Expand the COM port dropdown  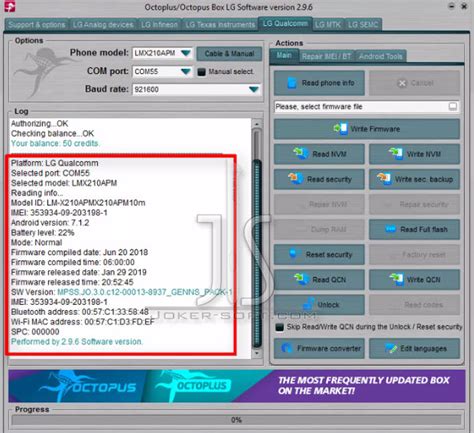pyautogui.click(x=186, y=71)
